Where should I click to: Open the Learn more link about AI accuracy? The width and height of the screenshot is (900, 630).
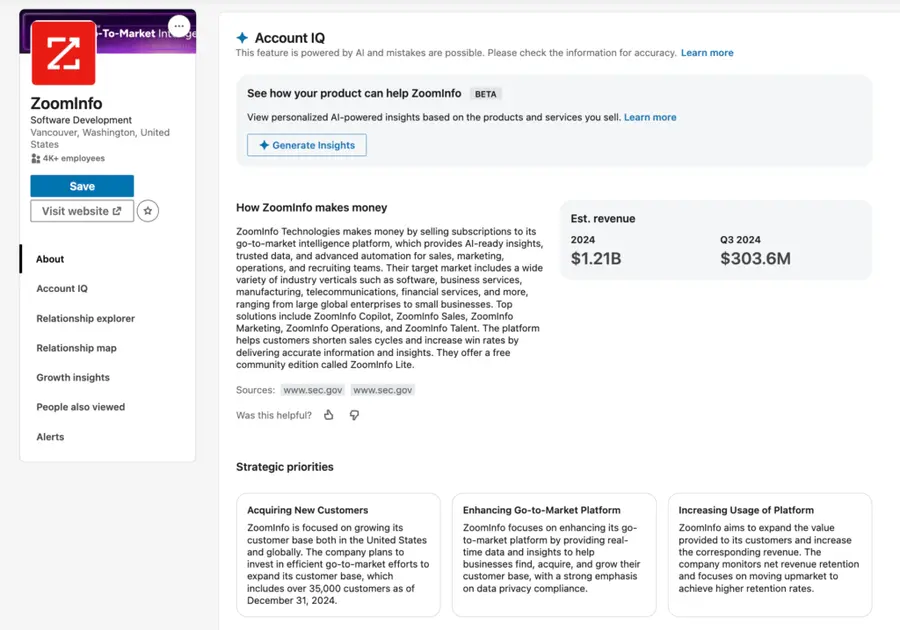coord(707,52)
